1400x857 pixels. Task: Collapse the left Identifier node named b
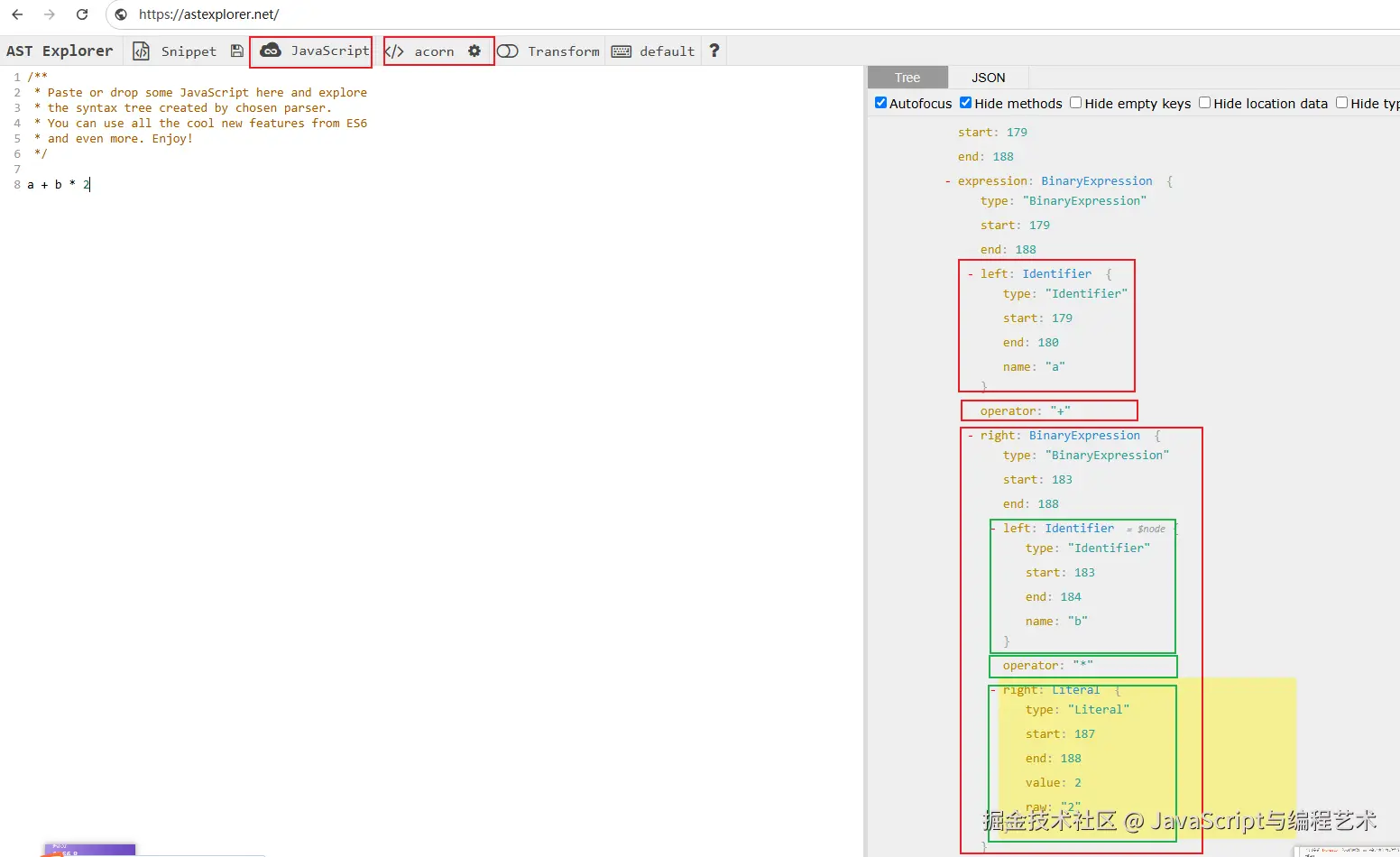coord(993,529)
